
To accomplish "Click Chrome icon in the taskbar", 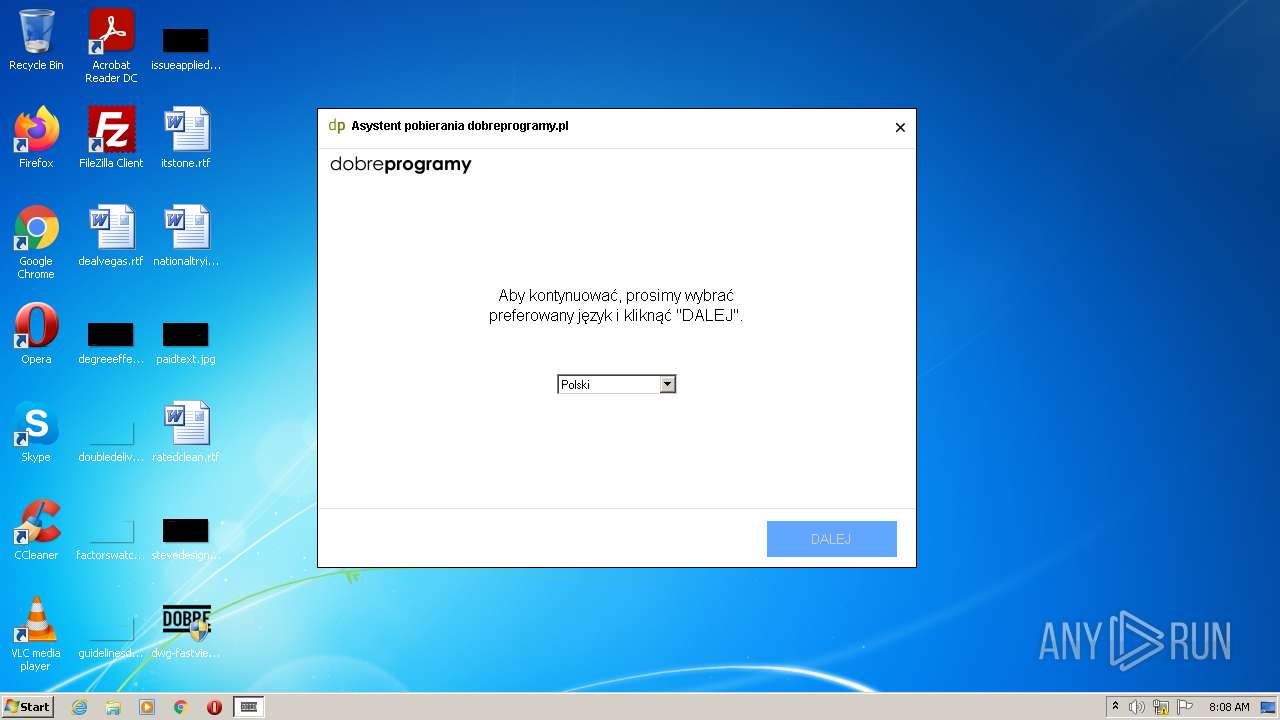I will click(181, 707).
